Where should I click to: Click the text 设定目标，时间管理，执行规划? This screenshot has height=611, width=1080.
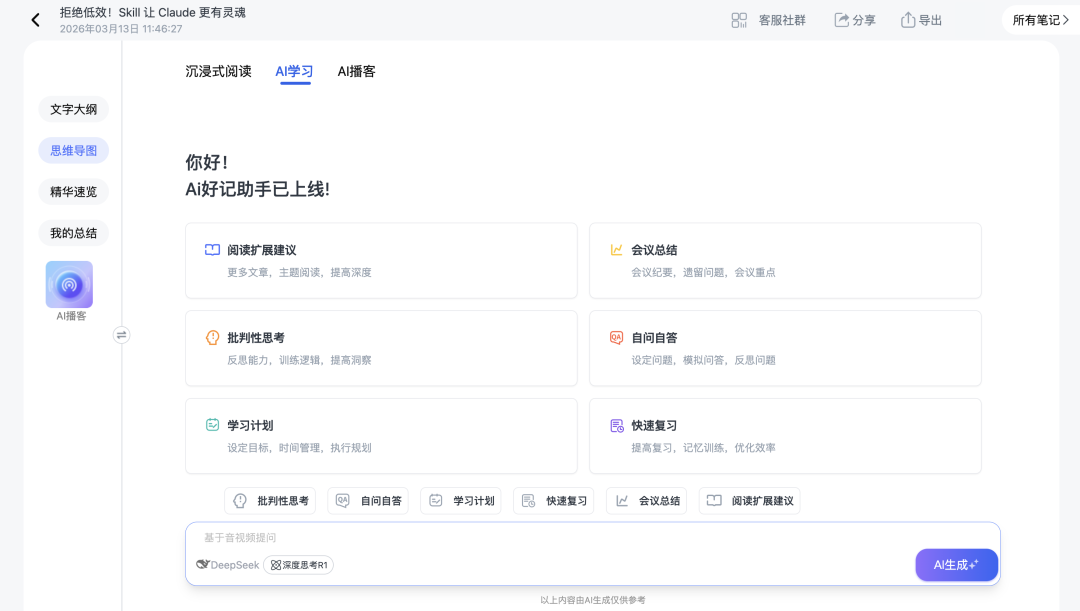click(300, 448)
